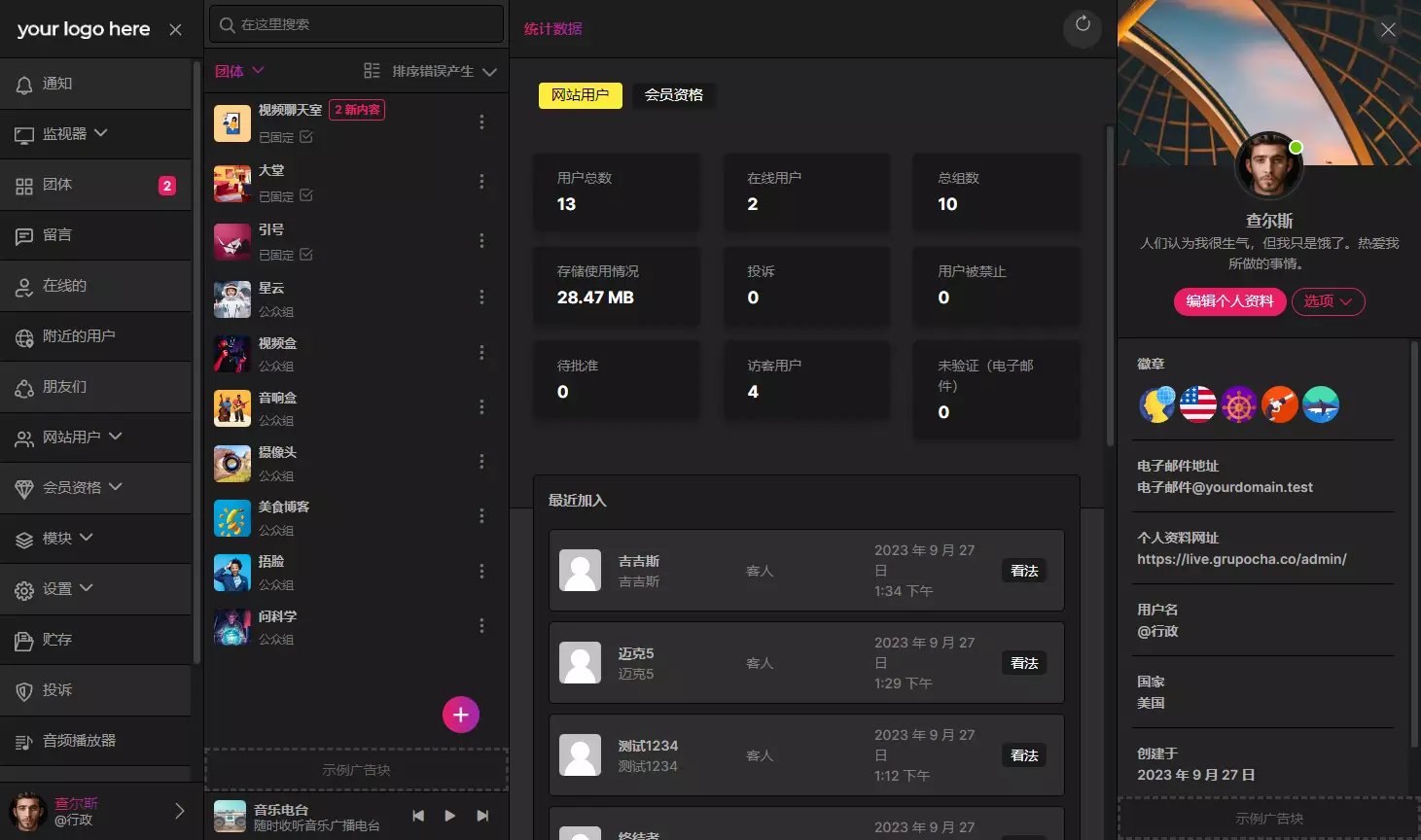The image size is (1421, 840).
Task: Open the 朋友们 friends icon
Action: pyautogui.click(x=24, y=388)
